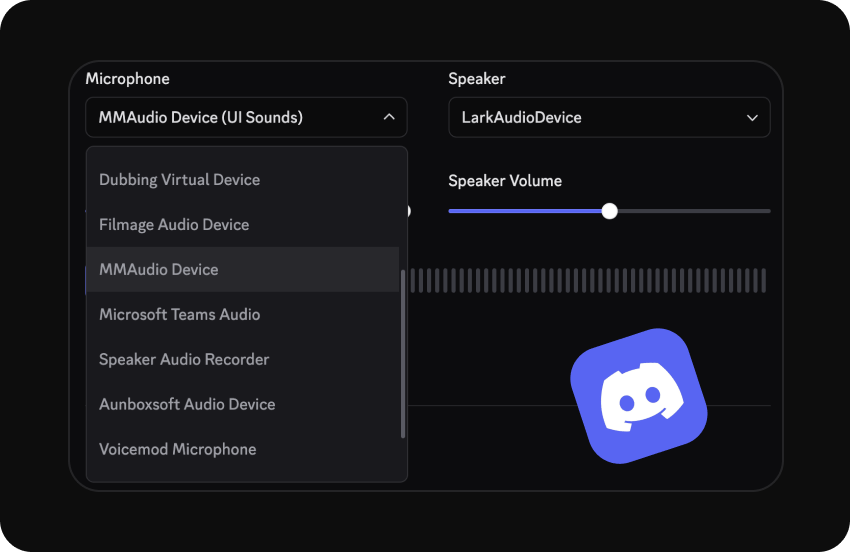
Task: Collapse the Microphone dropdown chevron
Action: click(389, 117)
